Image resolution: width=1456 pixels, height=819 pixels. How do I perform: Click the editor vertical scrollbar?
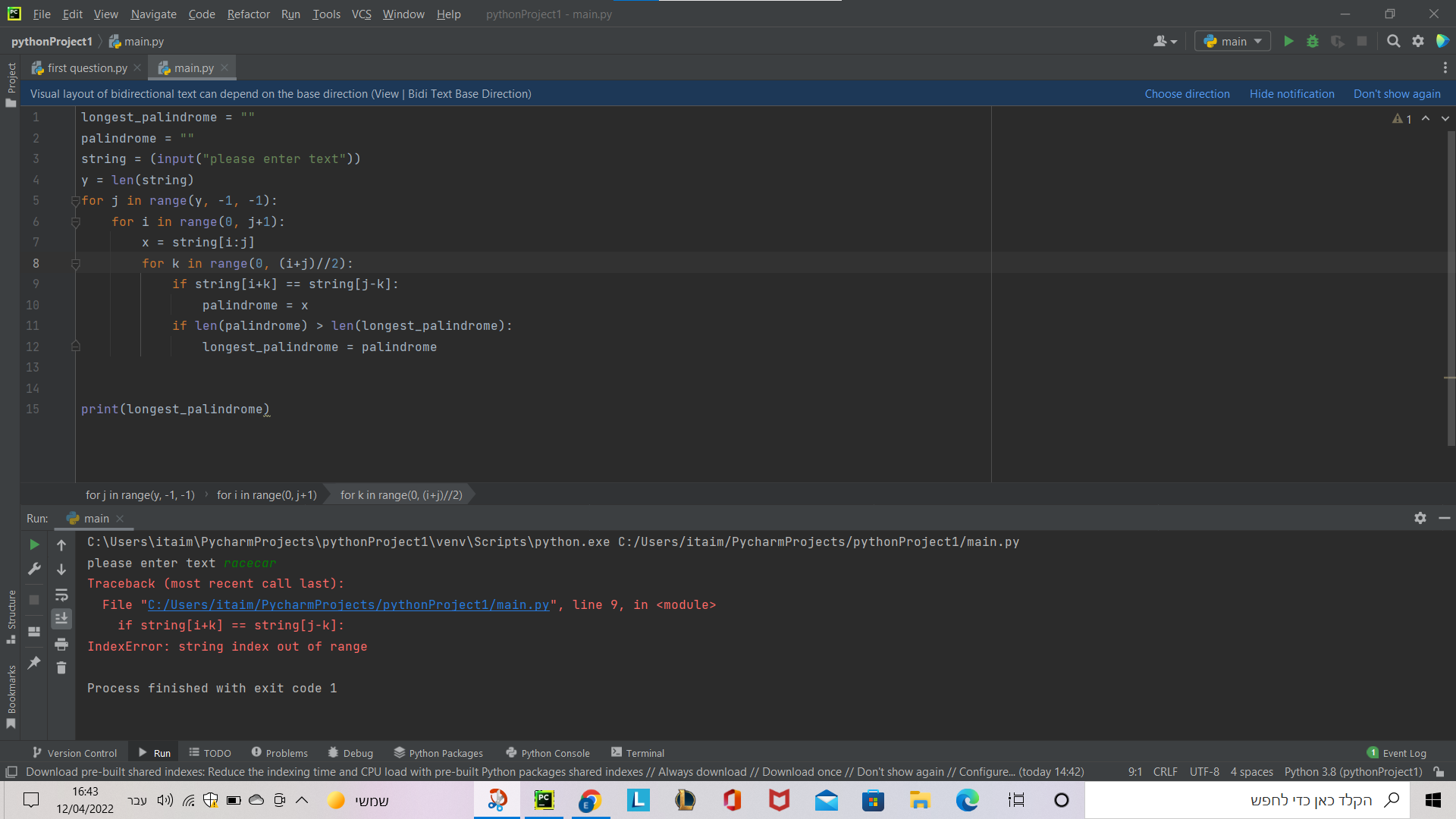(1451, 288)
